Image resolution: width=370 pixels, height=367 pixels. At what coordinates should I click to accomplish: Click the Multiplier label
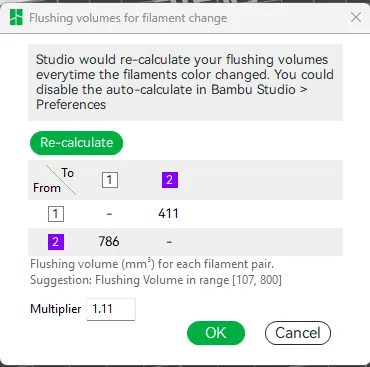click(x=56, y=309)
